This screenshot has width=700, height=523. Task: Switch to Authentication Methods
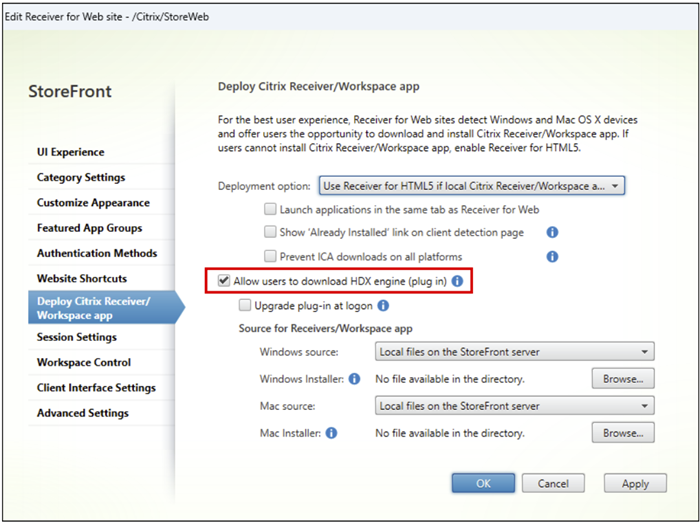point(97,253)
